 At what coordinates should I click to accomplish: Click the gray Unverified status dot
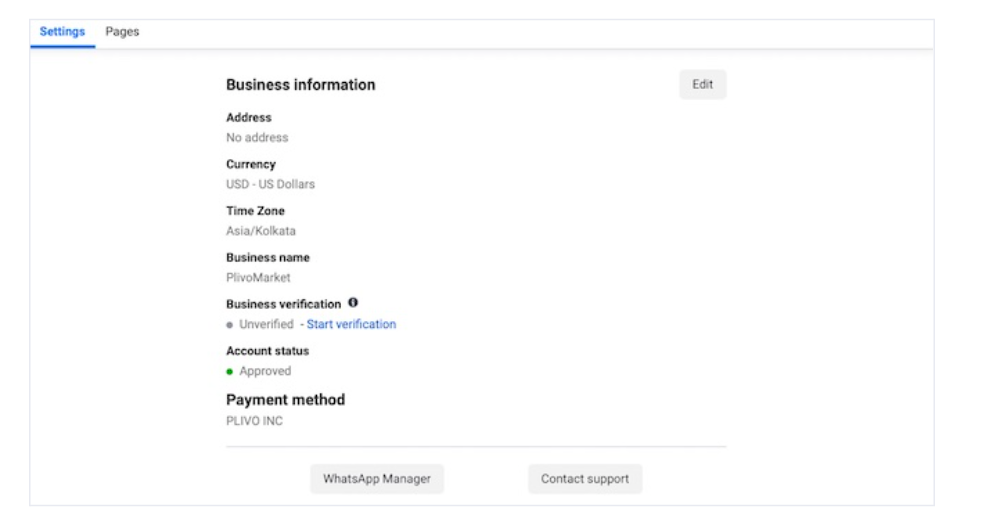(x=230, y=325)
